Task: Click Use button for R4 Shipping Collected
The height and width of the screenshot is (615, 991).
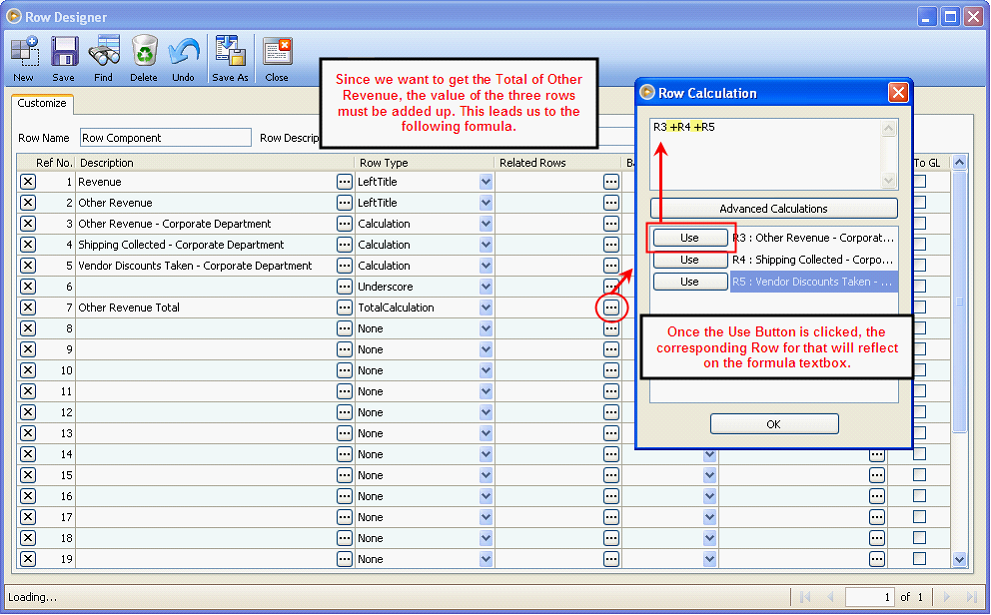Action: click(x=690, y=260)
